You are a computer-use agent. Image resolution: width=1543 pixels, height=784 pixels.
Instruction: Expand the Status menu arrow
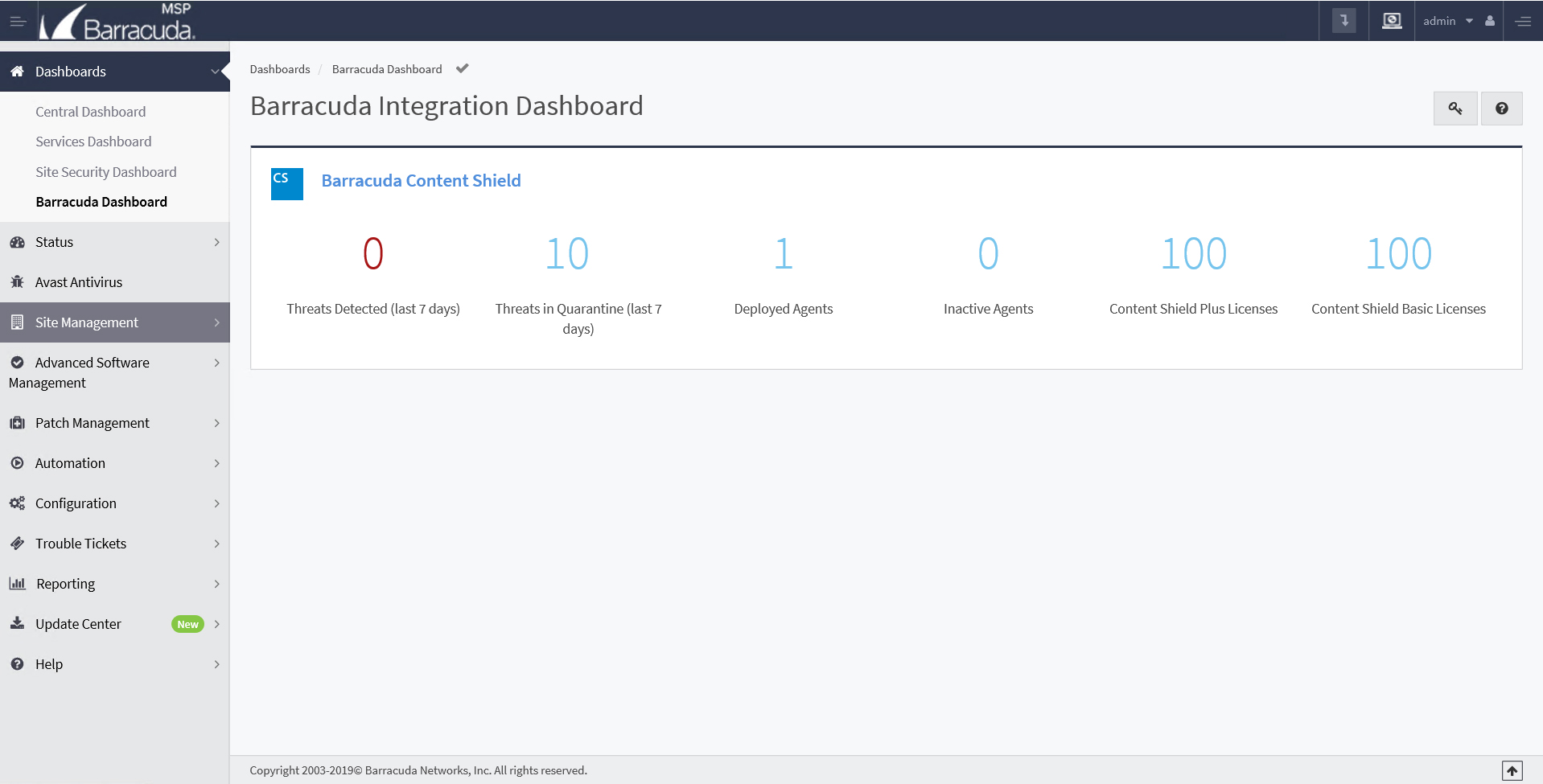click(217, 242)
